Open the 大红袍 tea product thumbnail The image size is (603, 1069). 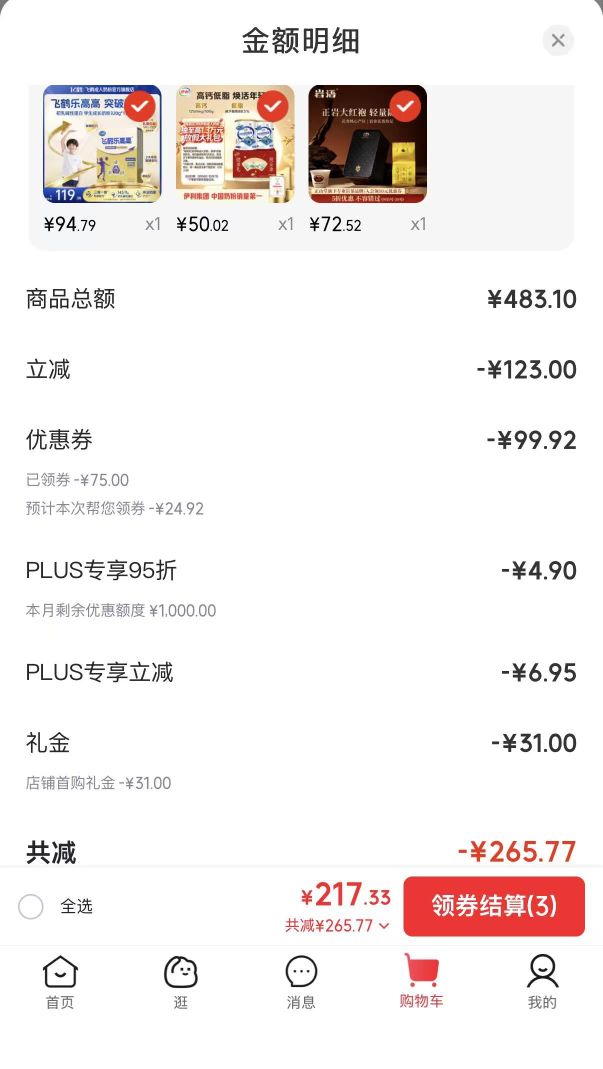click(368, 144)
